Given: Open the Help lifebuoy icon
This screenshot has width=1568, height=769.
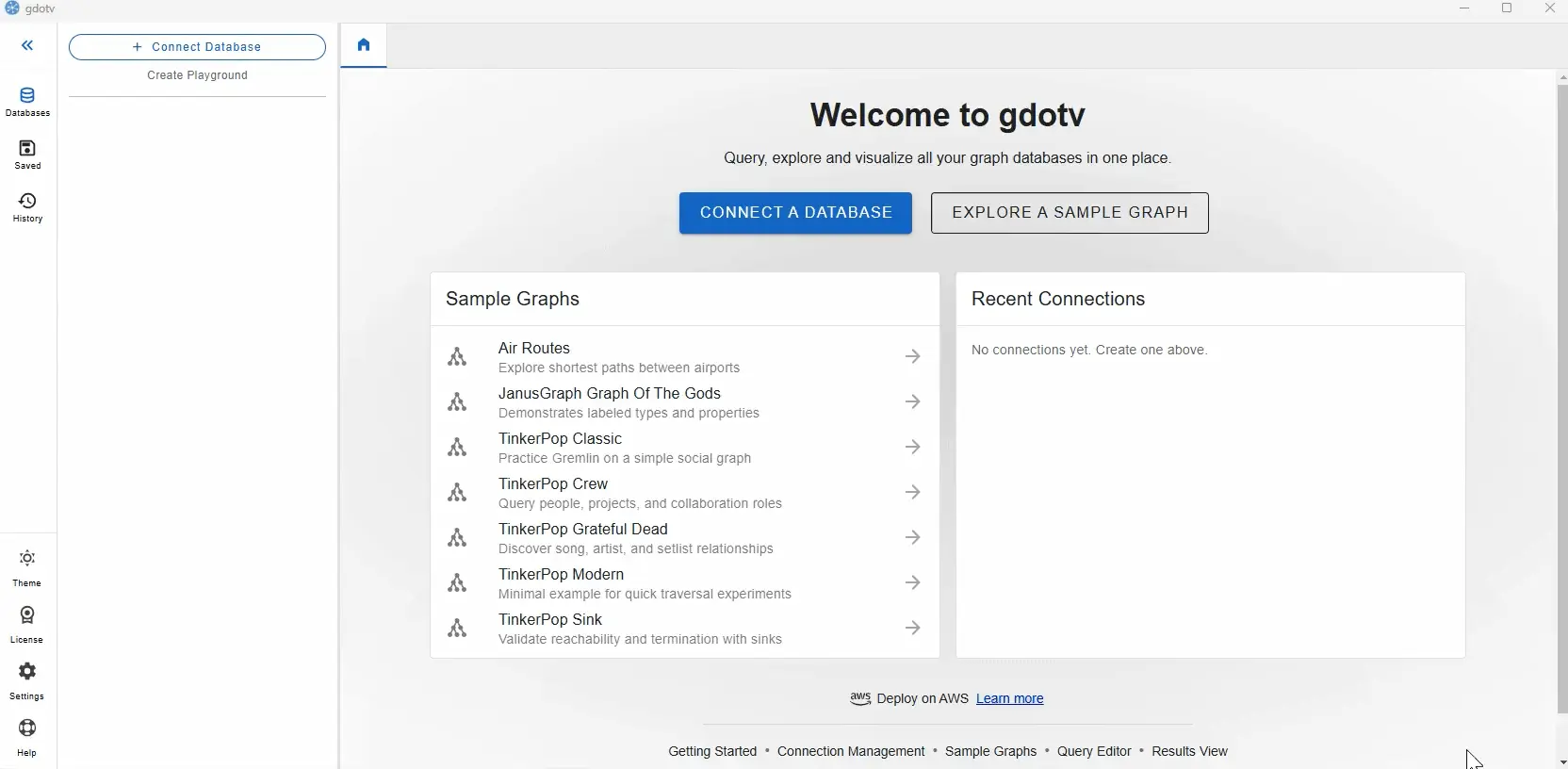Looking at the screenshot, I should (27, 737).
